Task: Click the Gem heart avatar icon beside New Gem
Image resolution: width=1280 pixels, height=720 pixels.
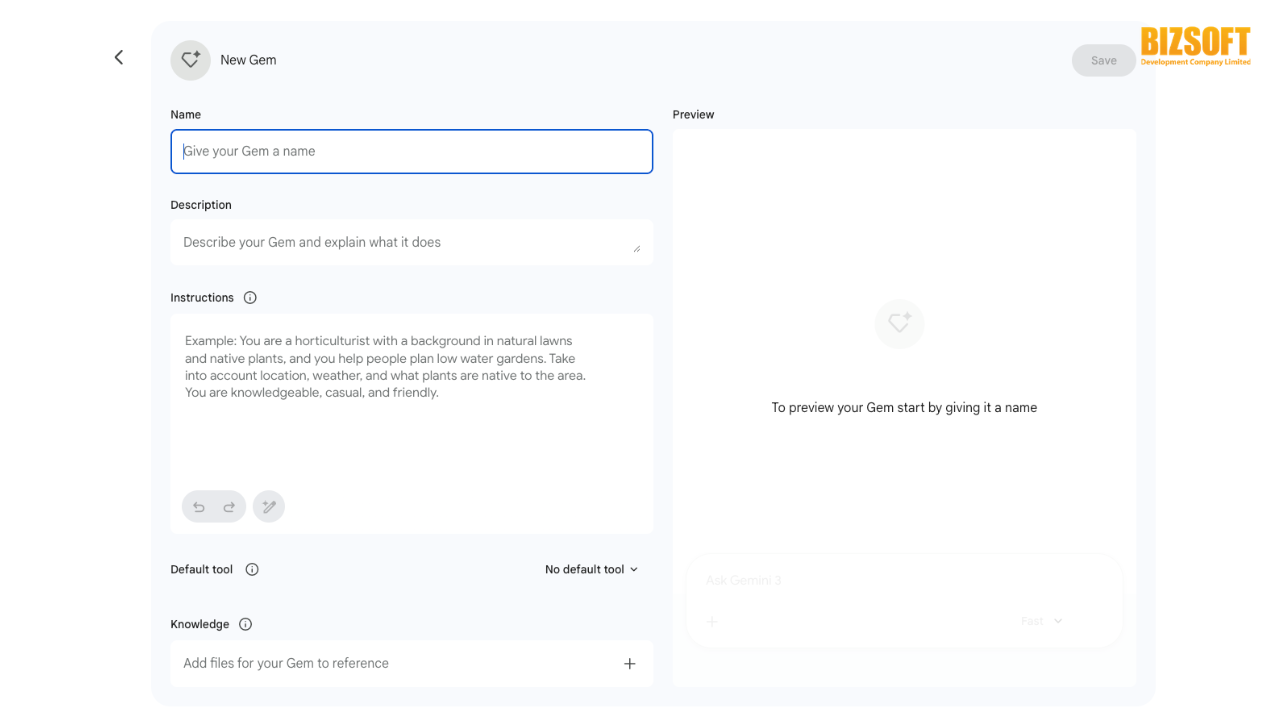Action: pos(190,60)
